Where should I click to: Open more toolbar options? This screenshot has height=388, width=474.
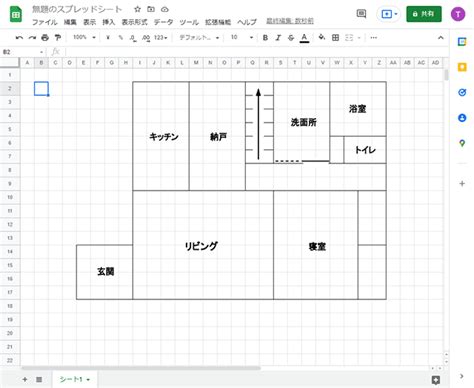coord(374,38)
